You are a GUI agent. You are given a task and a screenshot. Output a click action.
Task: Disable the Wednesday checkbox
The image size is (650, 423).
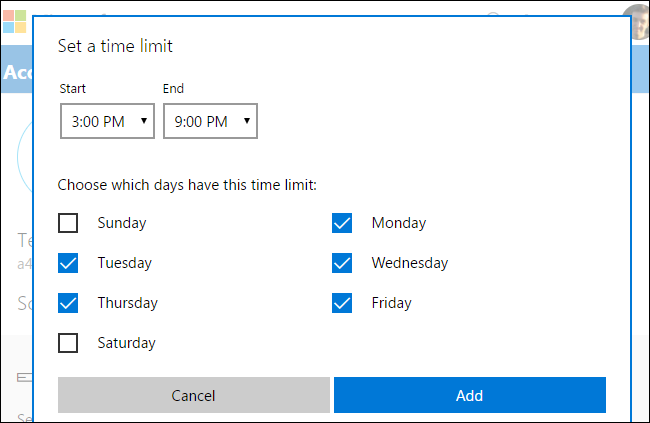[x=342, y=263]
